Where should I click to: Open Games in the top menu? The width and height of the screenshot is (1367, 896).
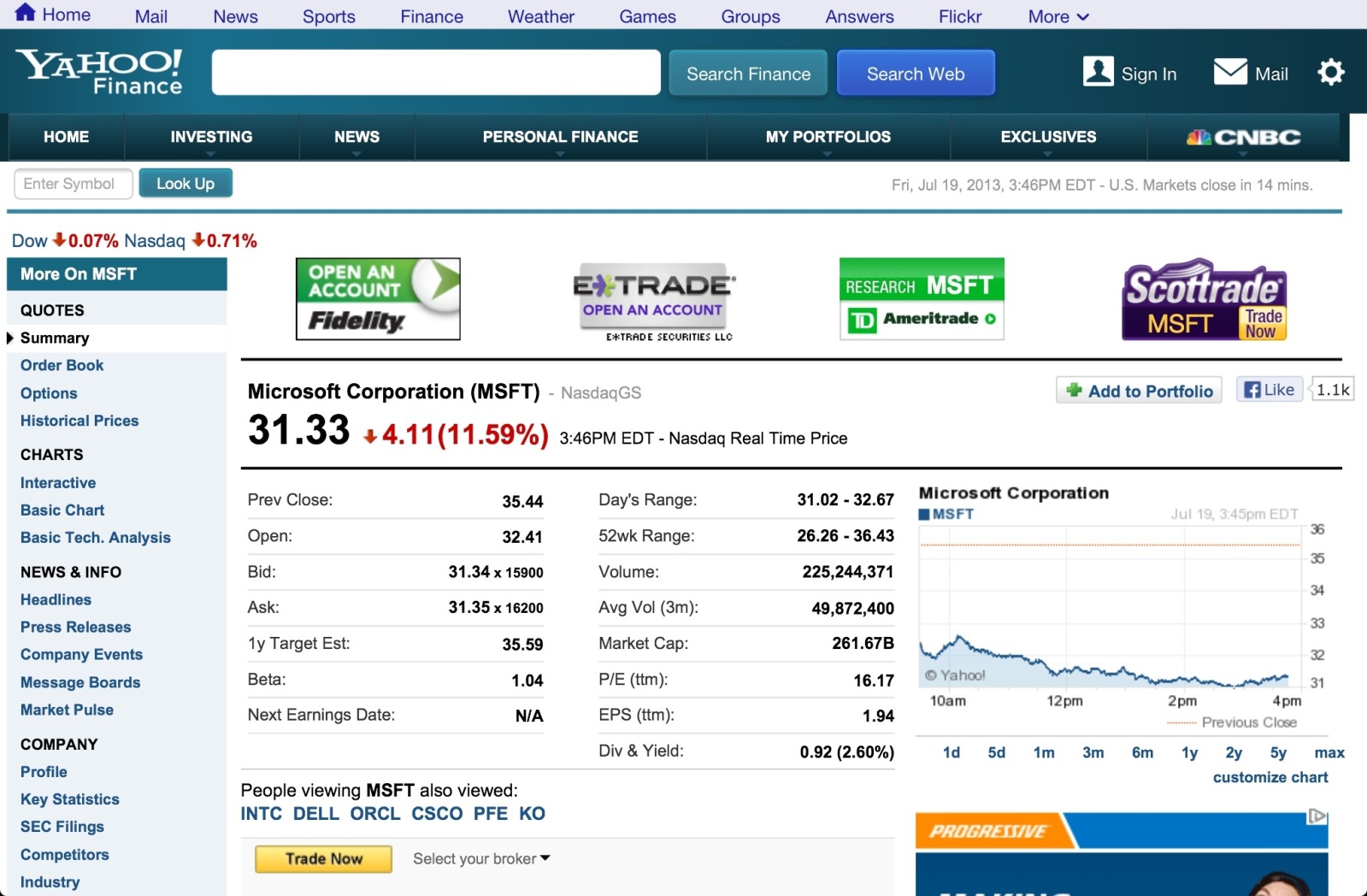[647, 16]
